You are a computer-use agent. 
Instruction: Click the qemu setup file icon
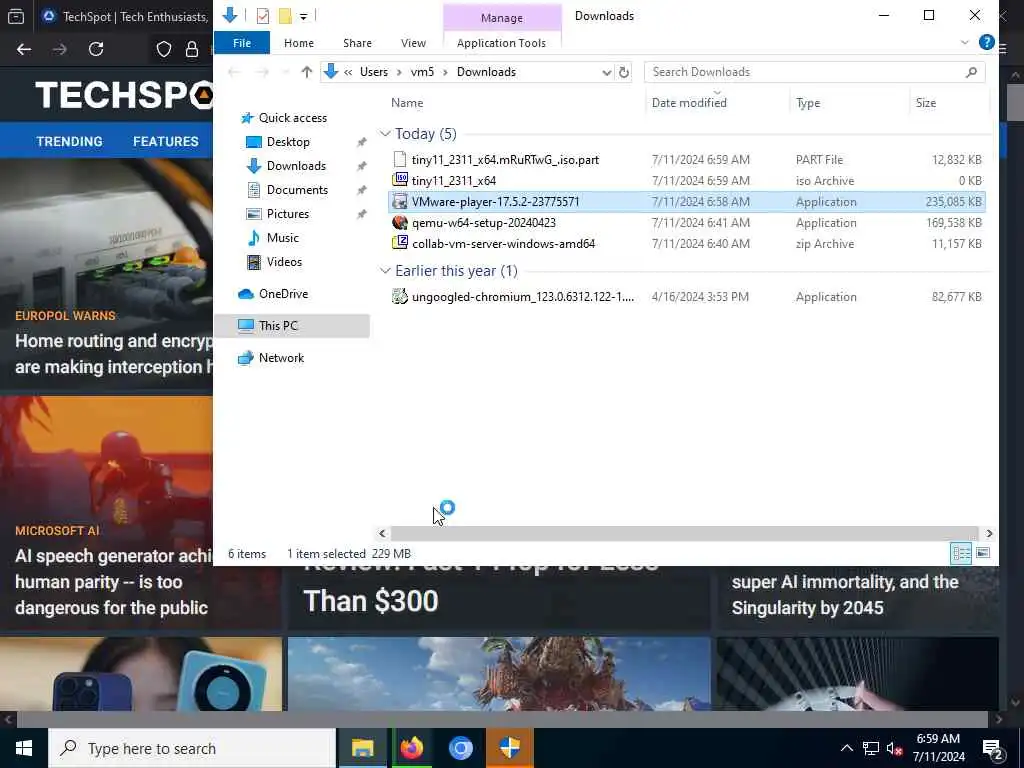coord(400,223)
